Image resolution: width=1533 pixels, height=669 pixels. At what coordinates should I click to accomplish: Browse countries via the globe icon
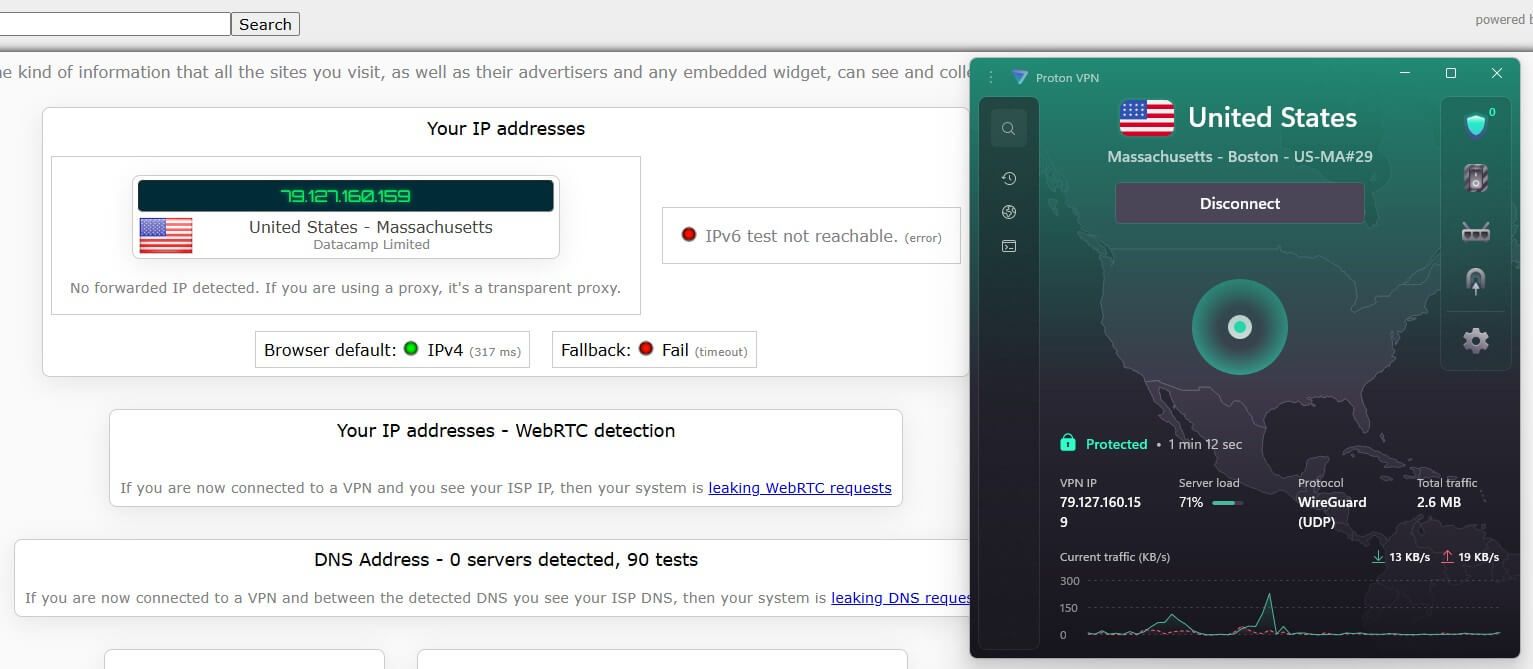[x=1008, y=212]
